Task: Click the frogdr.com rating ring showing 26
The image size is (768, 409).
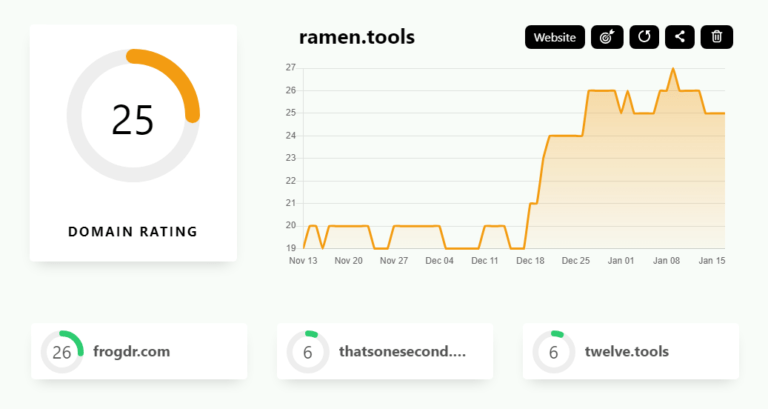Action: click(x=62, y=352)
